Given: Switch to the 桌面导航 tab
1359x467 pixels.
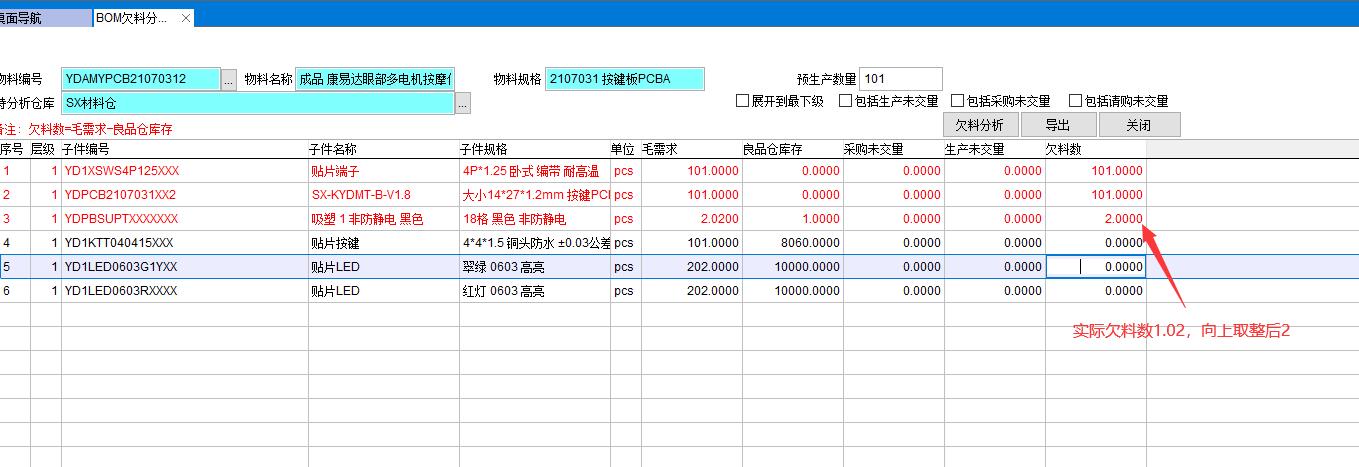Looking at the screenshot, I should click(40, 18).
